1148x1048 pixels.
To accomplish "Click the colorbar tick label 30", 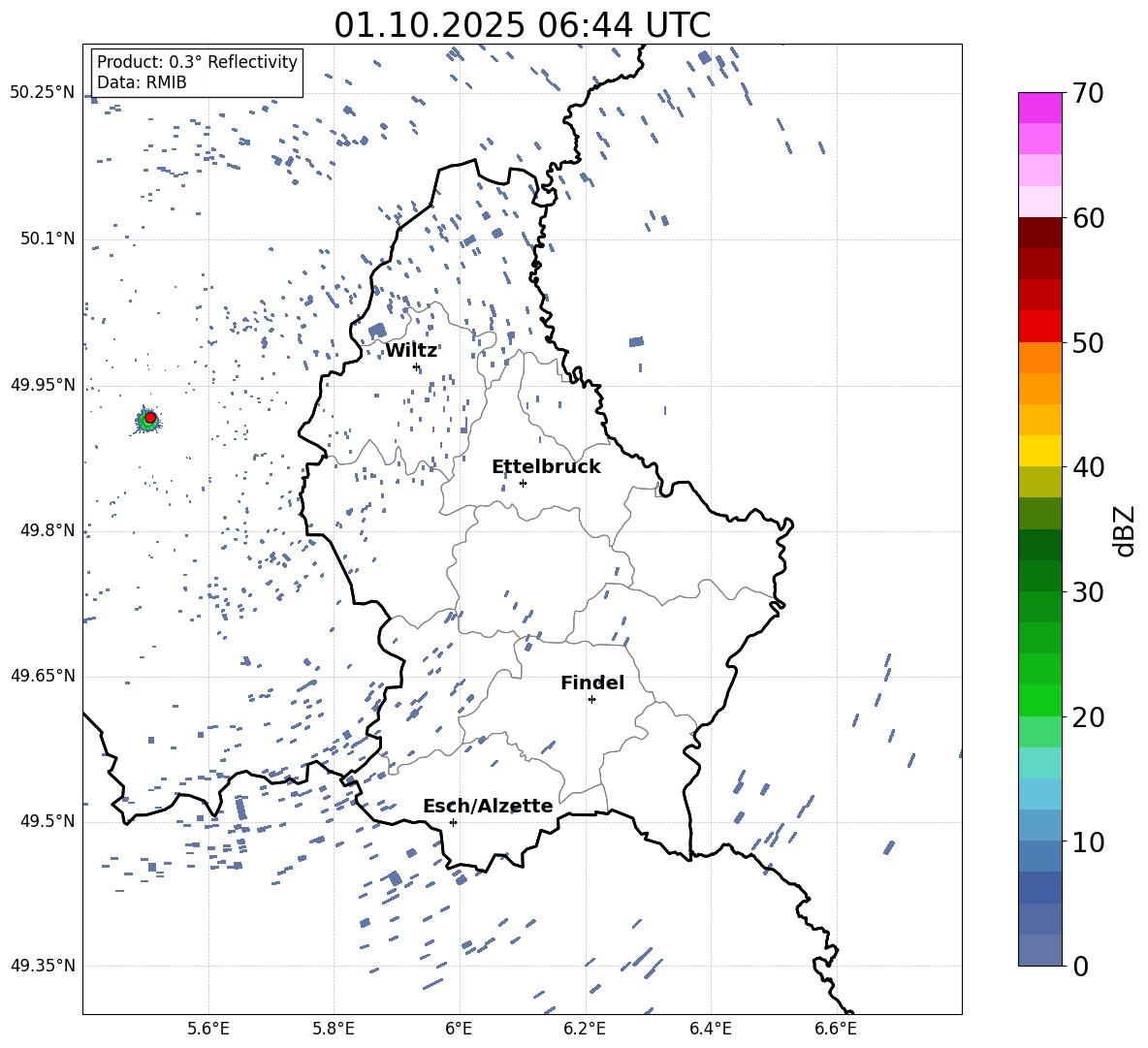I will click(x=1088, y=592).
